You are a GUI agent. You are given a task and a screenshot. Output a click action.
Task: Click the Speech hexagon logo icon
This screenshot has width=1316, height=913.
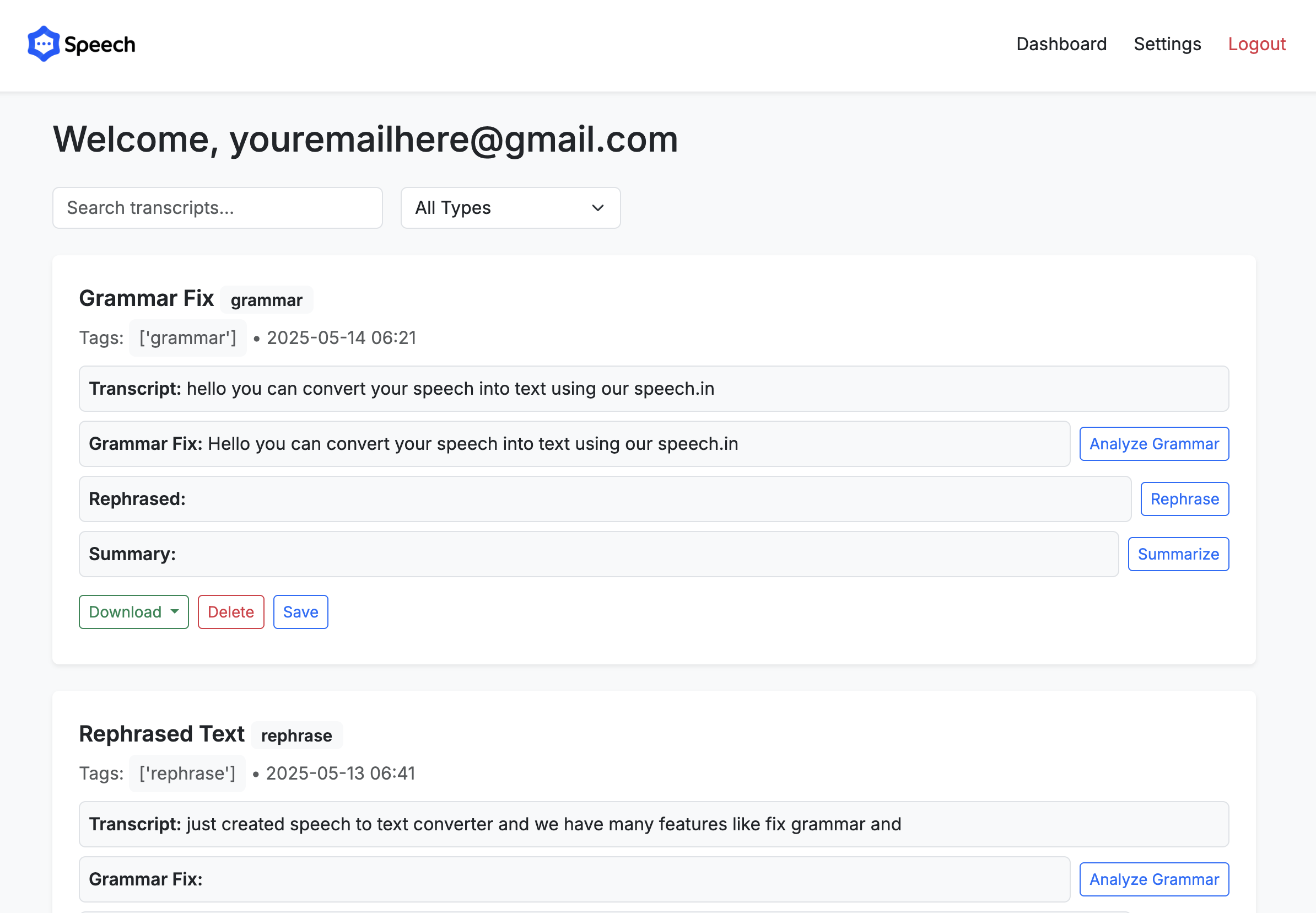[x=44, y=44]
